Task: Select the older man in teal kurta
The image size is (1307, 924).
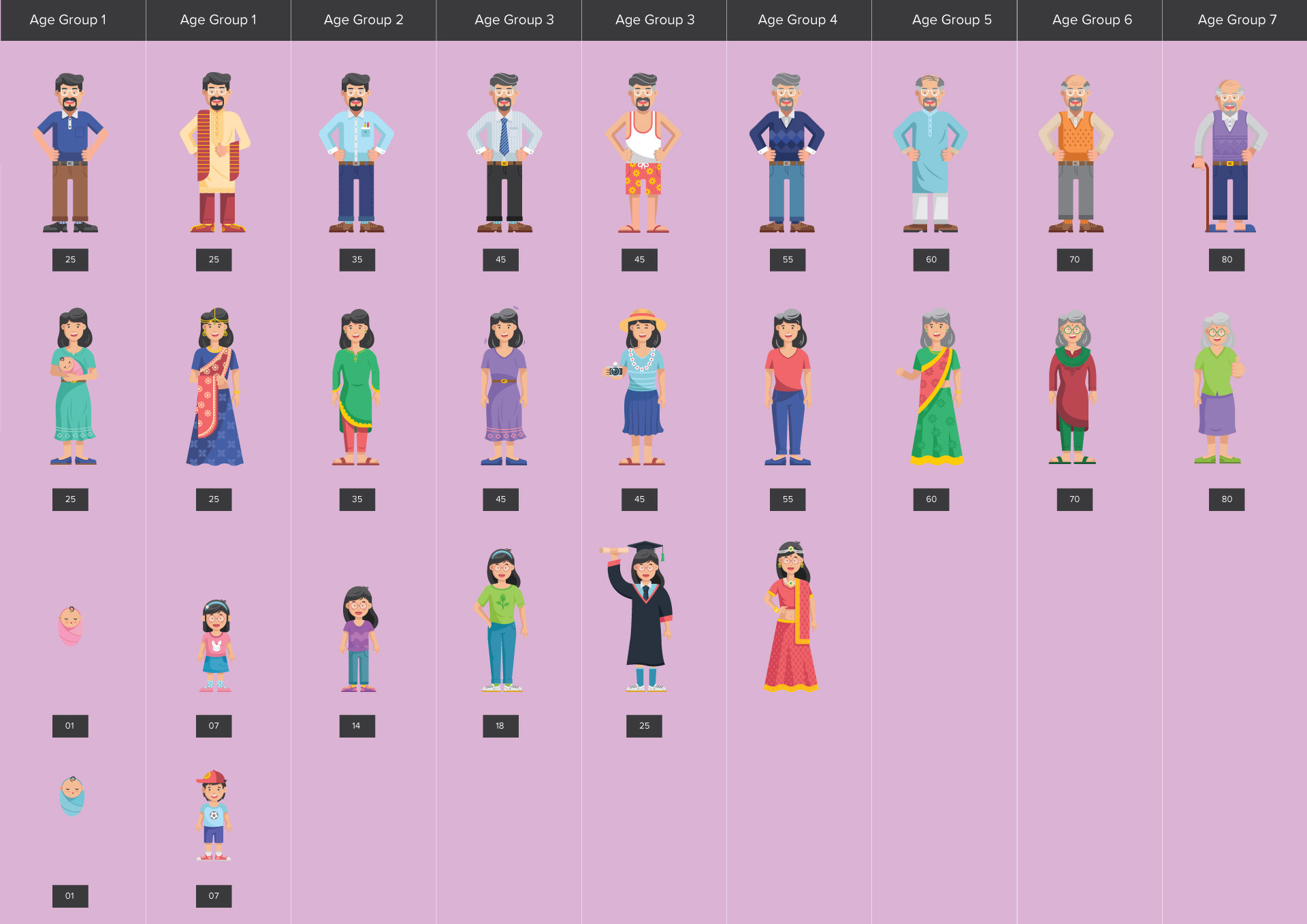Action: [x=930, y=154]
